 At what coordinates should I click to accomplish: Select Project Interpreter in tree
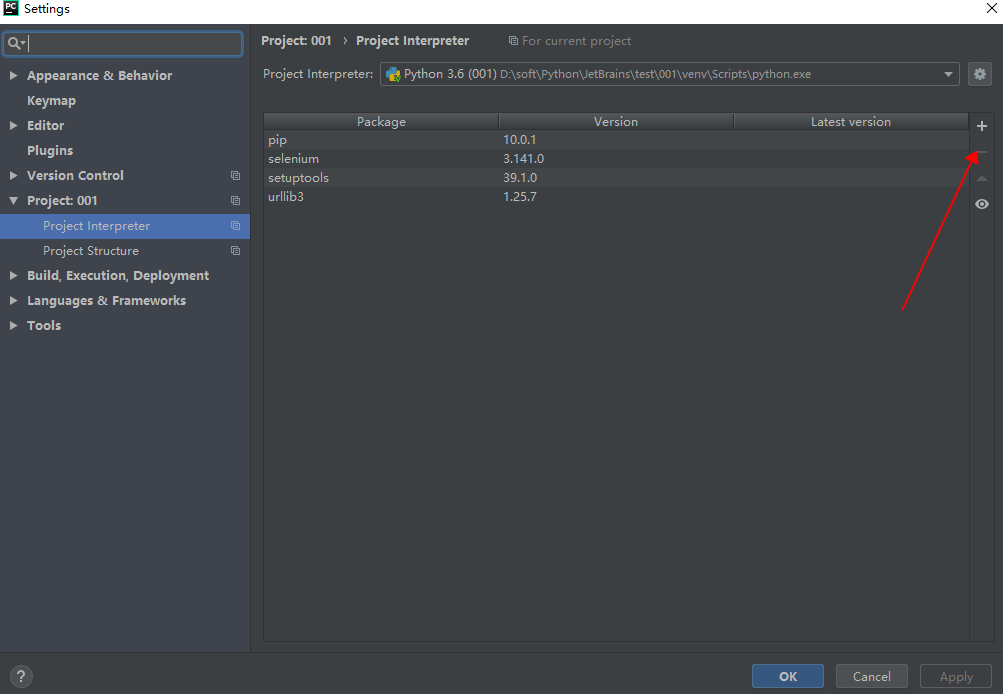click(x=125, y=226)
